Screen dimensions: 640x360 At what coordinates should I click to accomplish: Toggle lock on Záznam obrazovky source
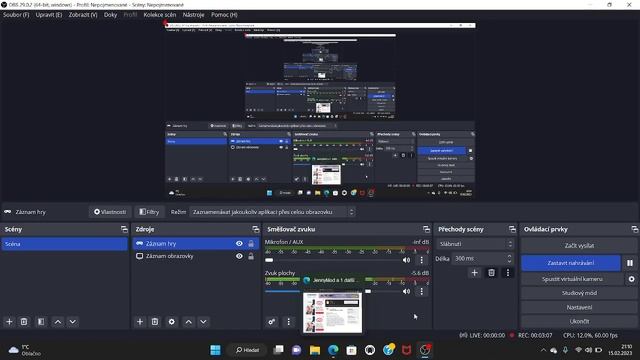coord(251,256)
